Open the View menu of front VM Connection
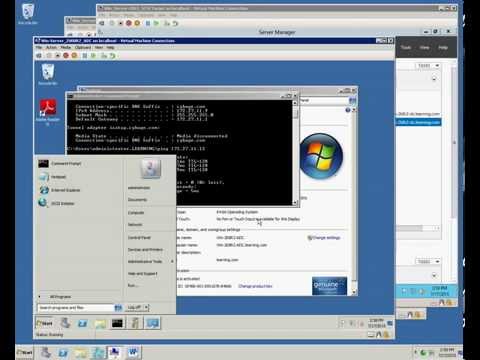 (99, 48)
